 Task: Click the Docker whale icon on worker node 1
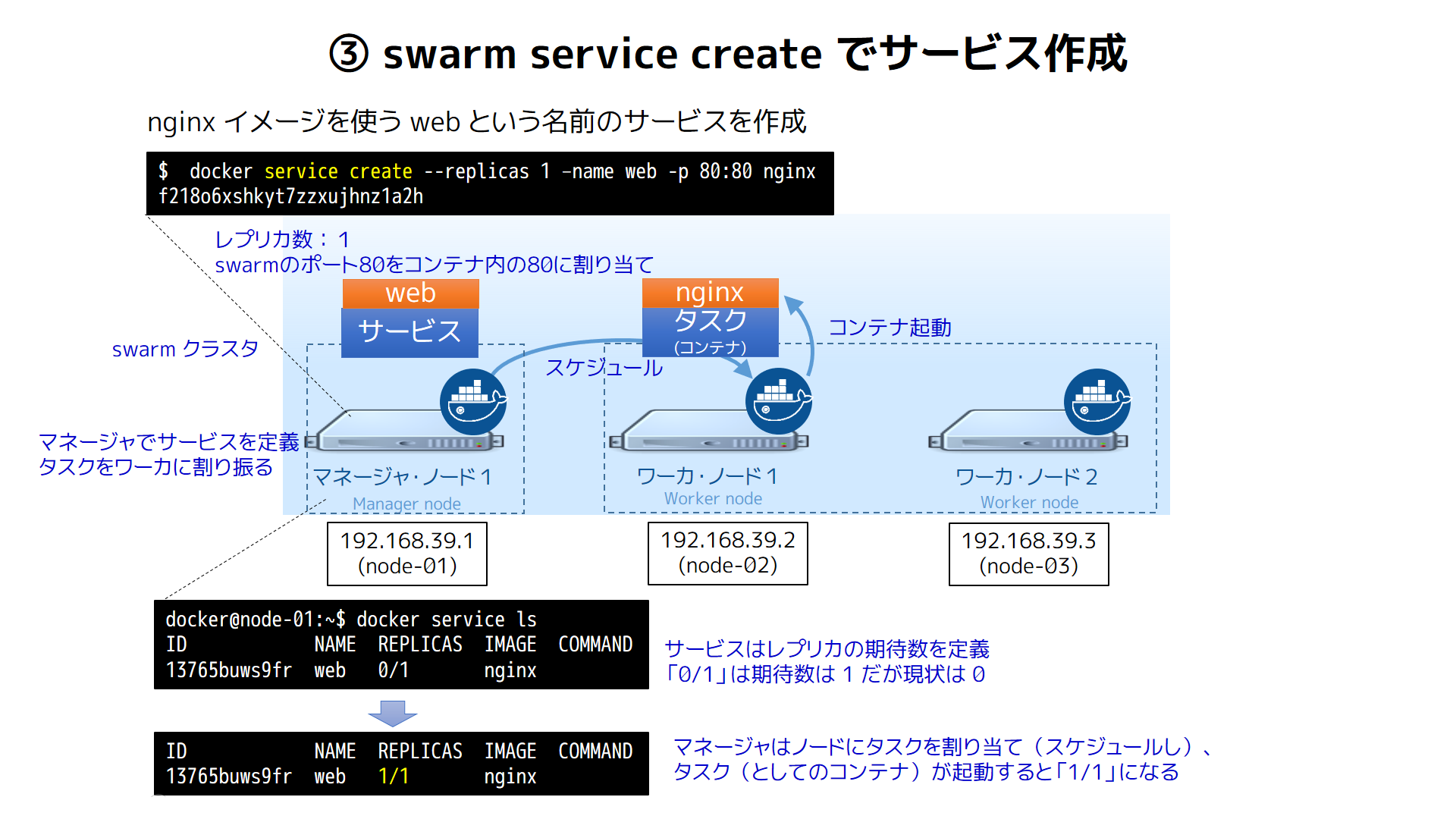click(x=779, y=401)
